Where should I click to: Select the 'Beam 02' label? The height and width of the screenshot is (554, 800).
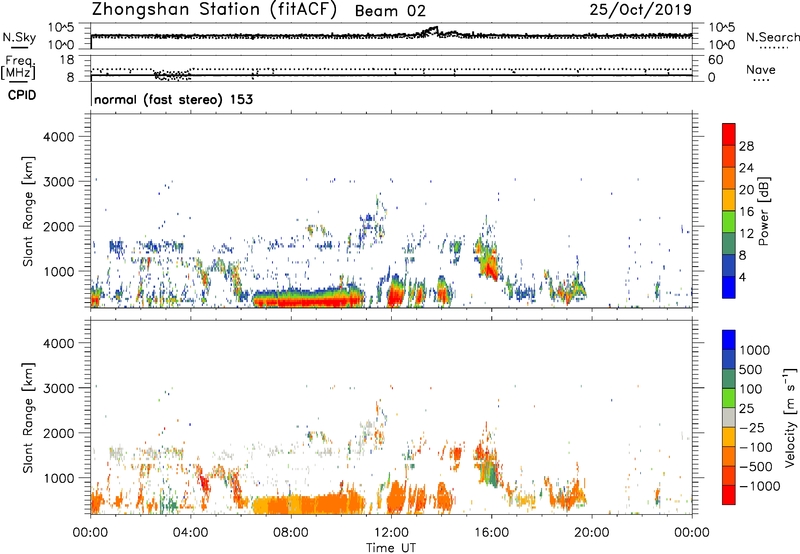pos(390,11)
